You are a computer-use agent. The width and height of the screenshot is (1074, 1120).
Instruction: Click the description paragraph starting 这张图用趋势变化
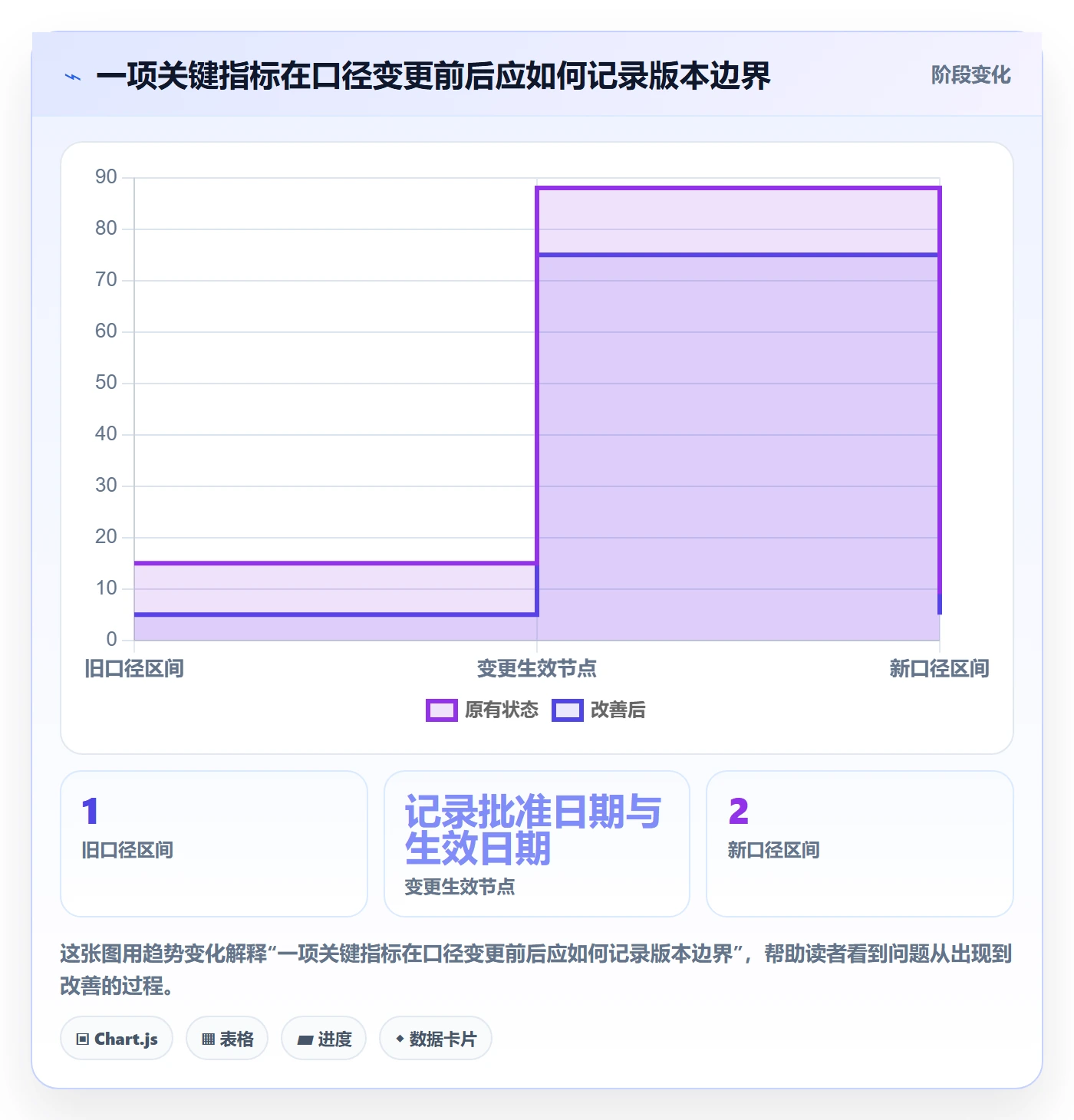(536, 970)
